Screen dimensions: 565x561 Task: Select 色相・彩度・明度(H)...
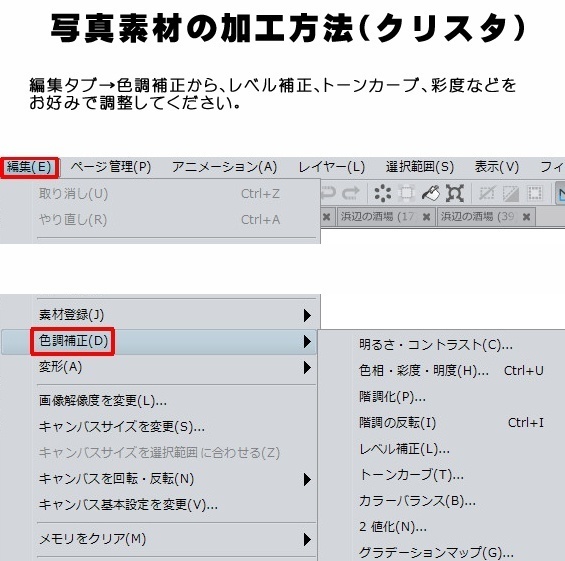[441, 371]
